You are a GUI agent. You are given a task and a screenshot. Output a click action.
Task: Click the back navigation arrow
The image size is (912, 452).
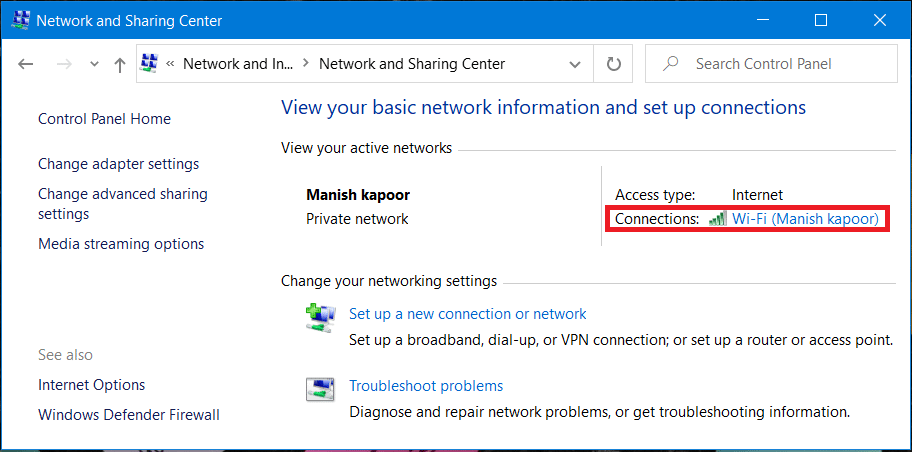(26, 64)
